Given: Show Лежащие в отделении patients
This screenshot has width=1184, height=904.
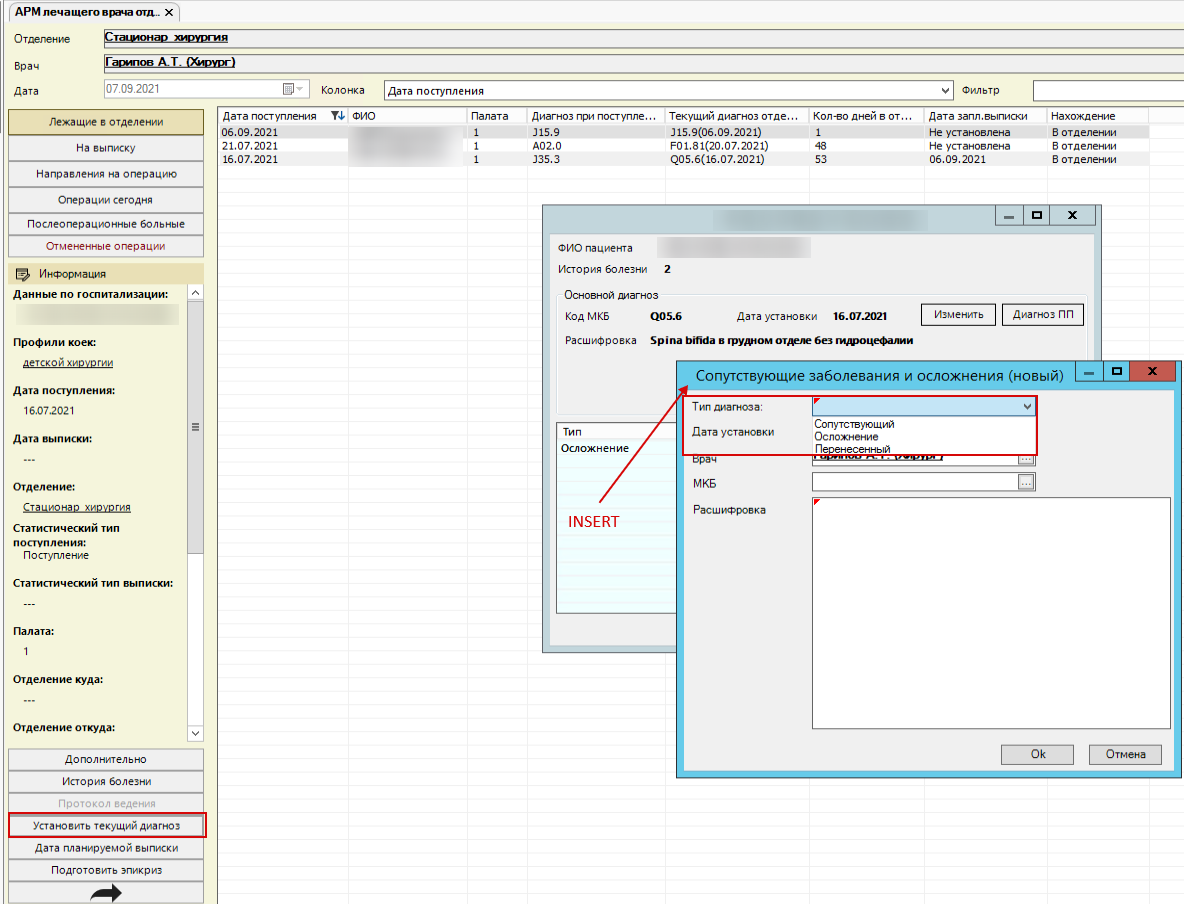Looking at the screenshot, I should (x=106, y=122).
